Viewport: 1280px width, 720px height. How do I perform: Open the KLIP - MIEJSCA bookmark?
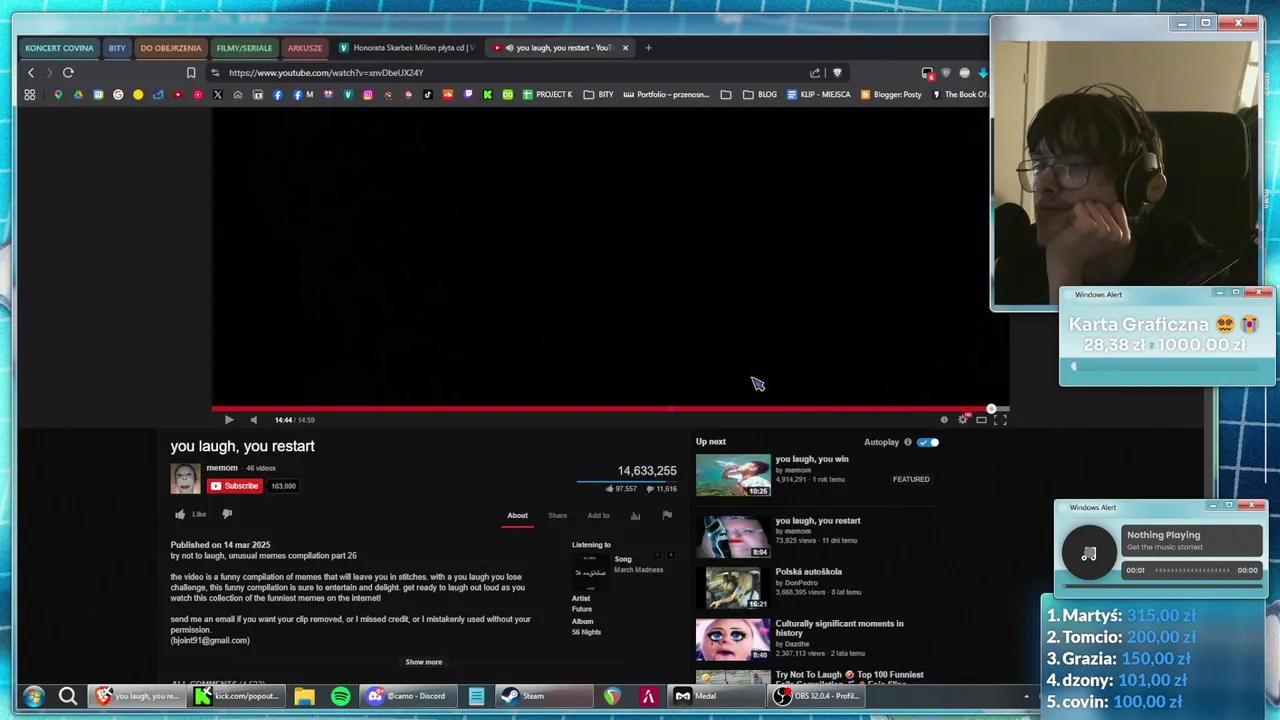click(x=818, y=95)
